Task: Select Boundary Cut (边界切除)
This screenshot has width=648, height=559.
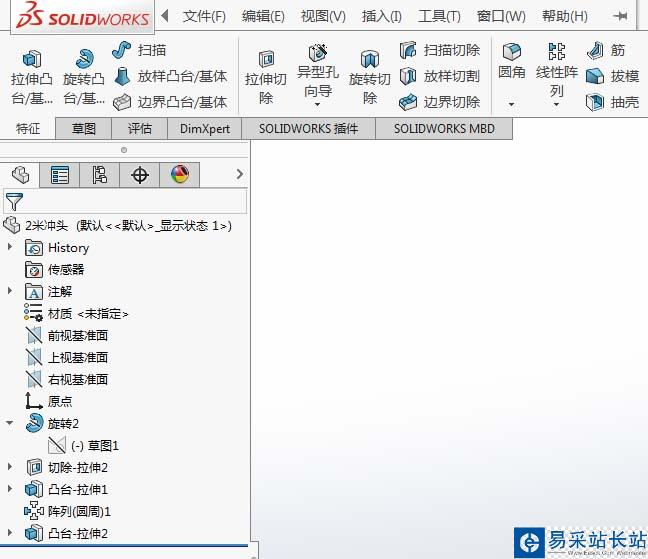Action: pos(440,102)
